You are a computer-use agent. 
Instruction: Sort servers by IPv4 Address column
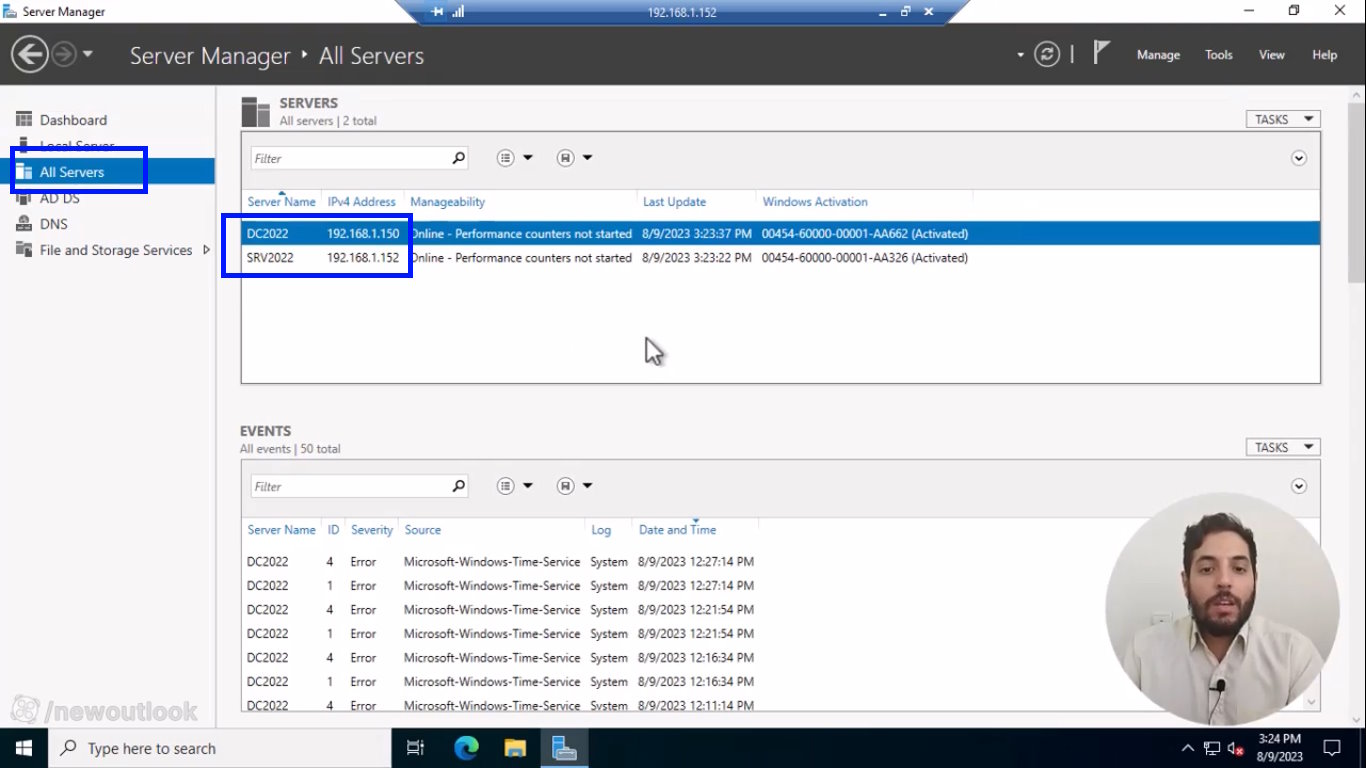click(x=362, y=202)
